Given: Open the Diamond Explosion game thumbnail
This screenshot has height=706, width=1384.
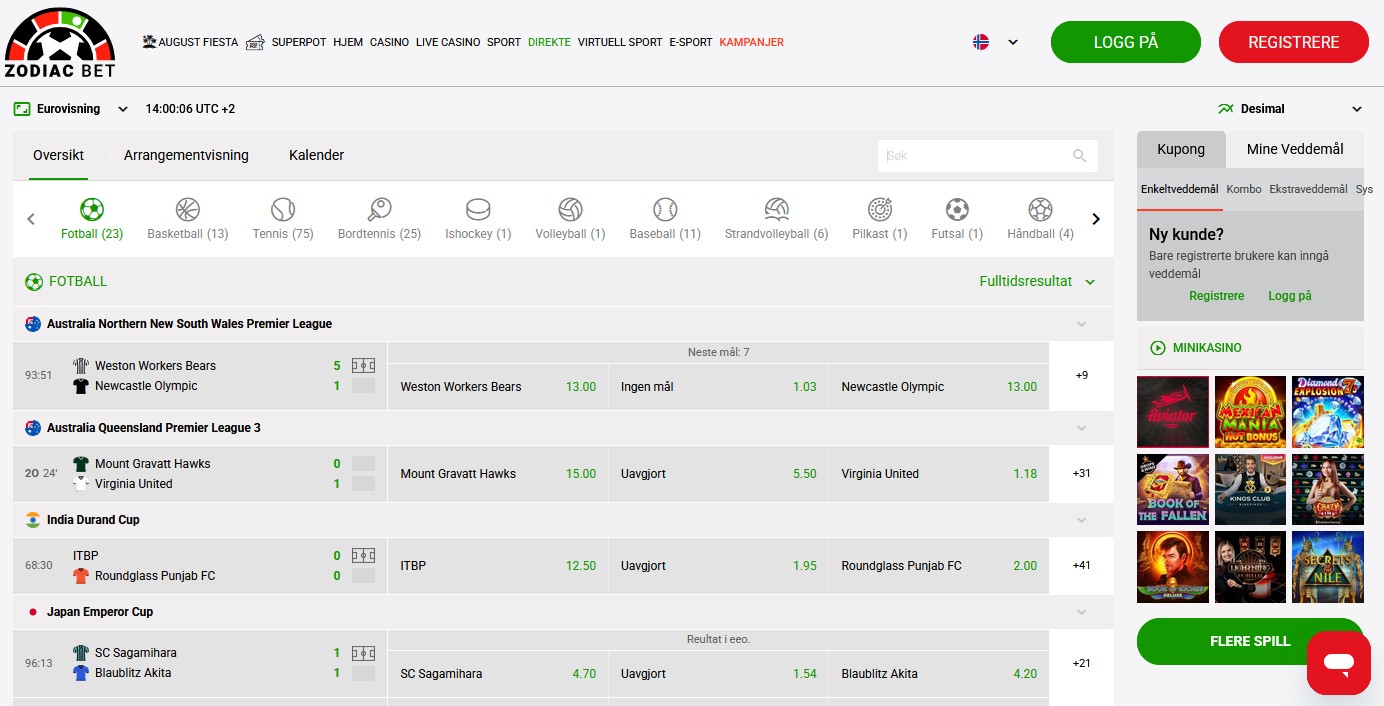Looking at the screenshot, I should tap(1328, 412).
